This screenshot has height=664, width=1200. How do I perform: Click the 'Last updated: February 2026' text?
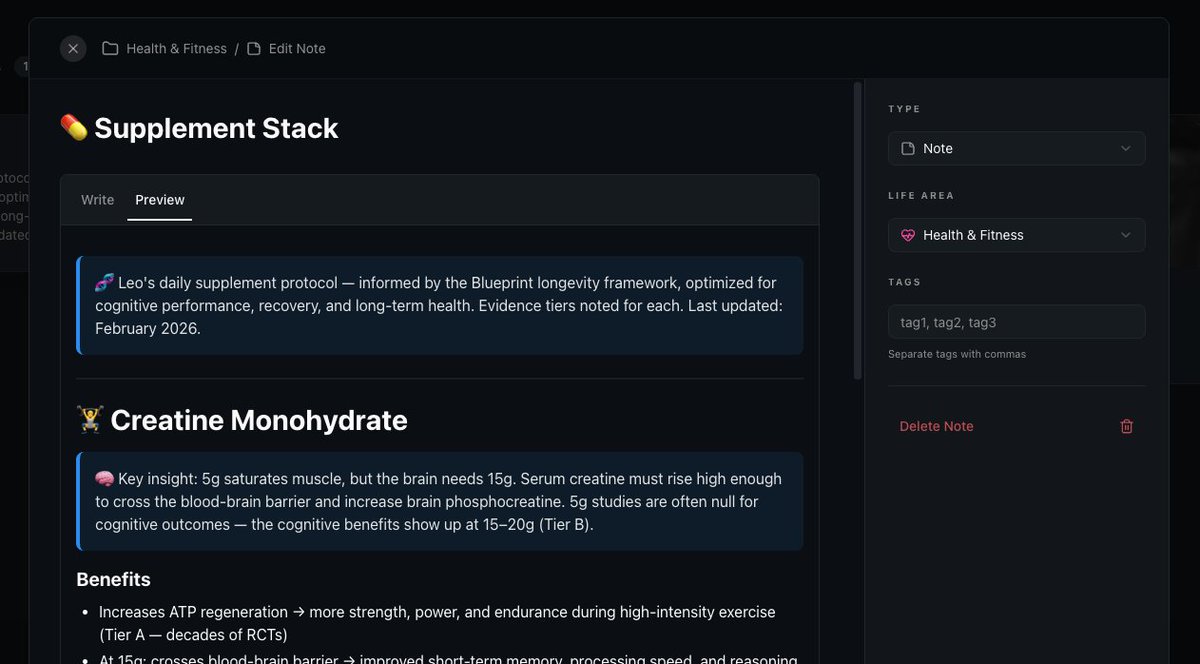tap(439, 317)
